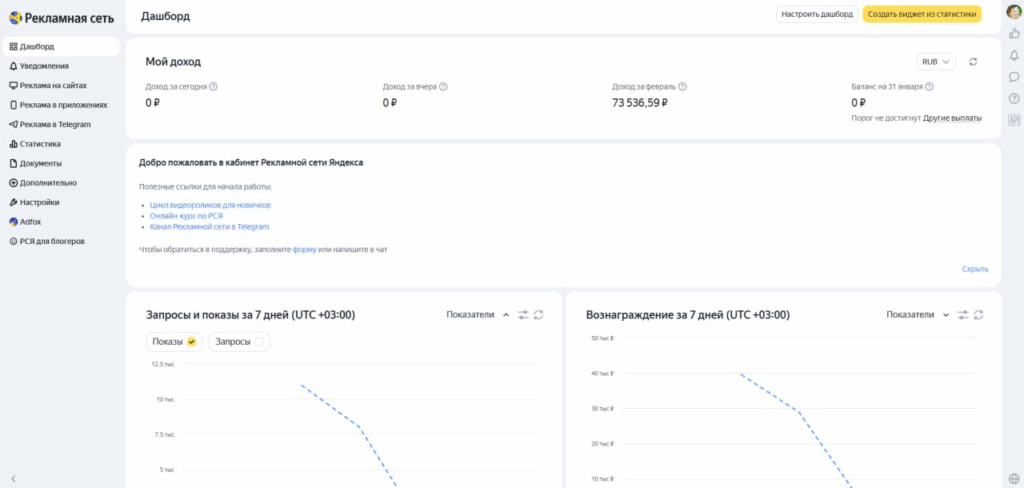Viewport: 1024px width, 488px height.
Task: Open the Онлайн-курс по РСЯ link
Action: tap(186, 216)
